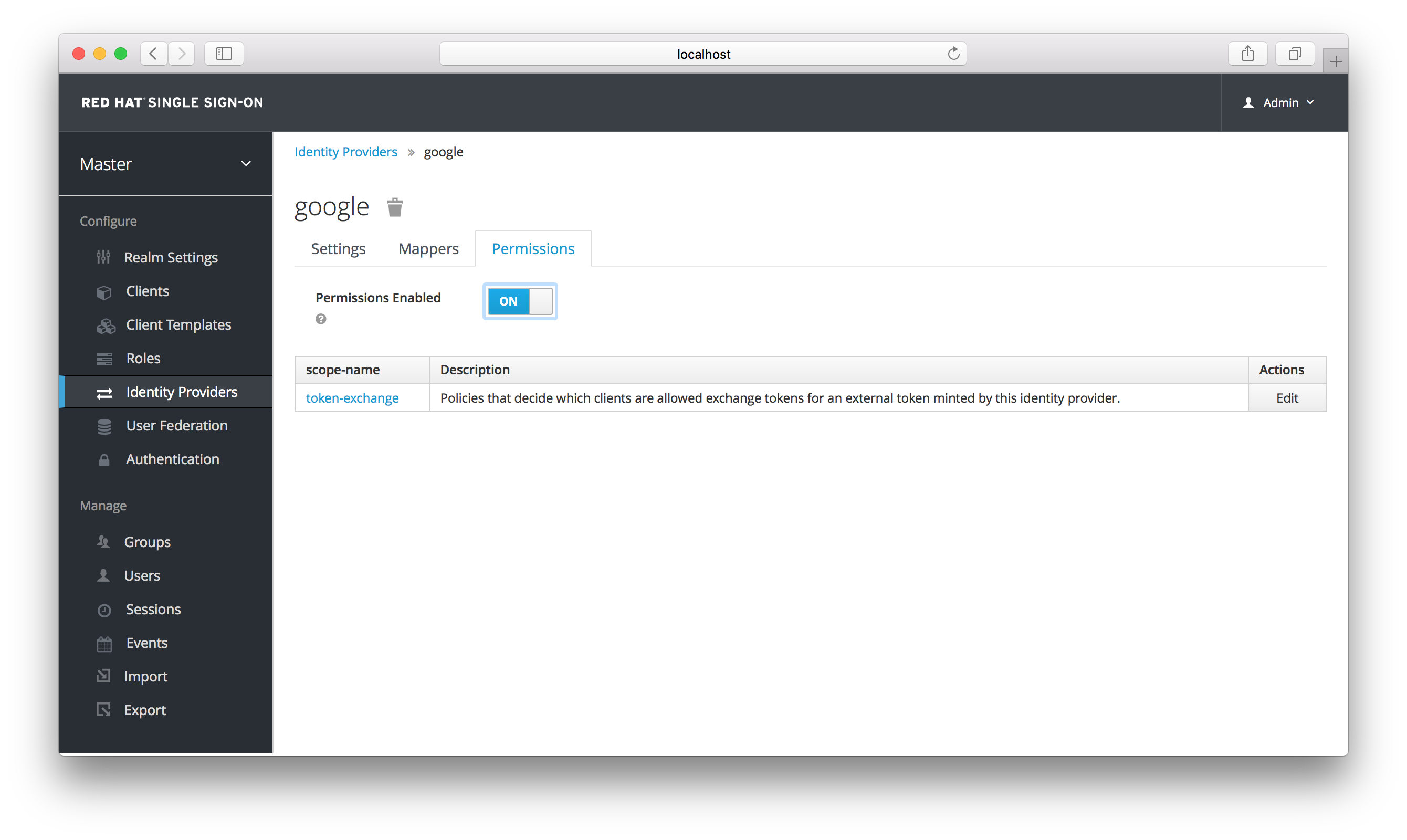Click the Authentication icon in sidebar

click(104, 459)
